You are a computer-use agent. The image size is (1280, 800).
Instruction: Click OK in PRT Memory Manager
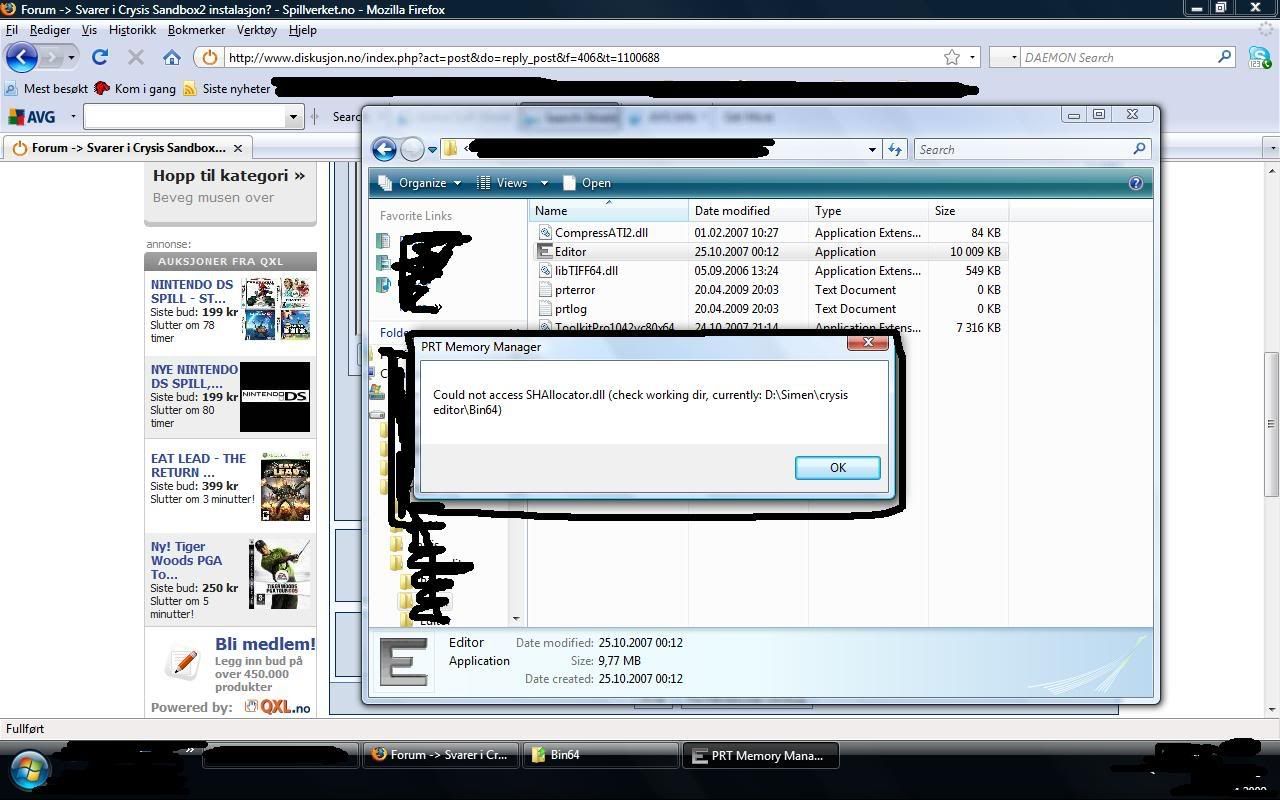(x=837, y=467)
